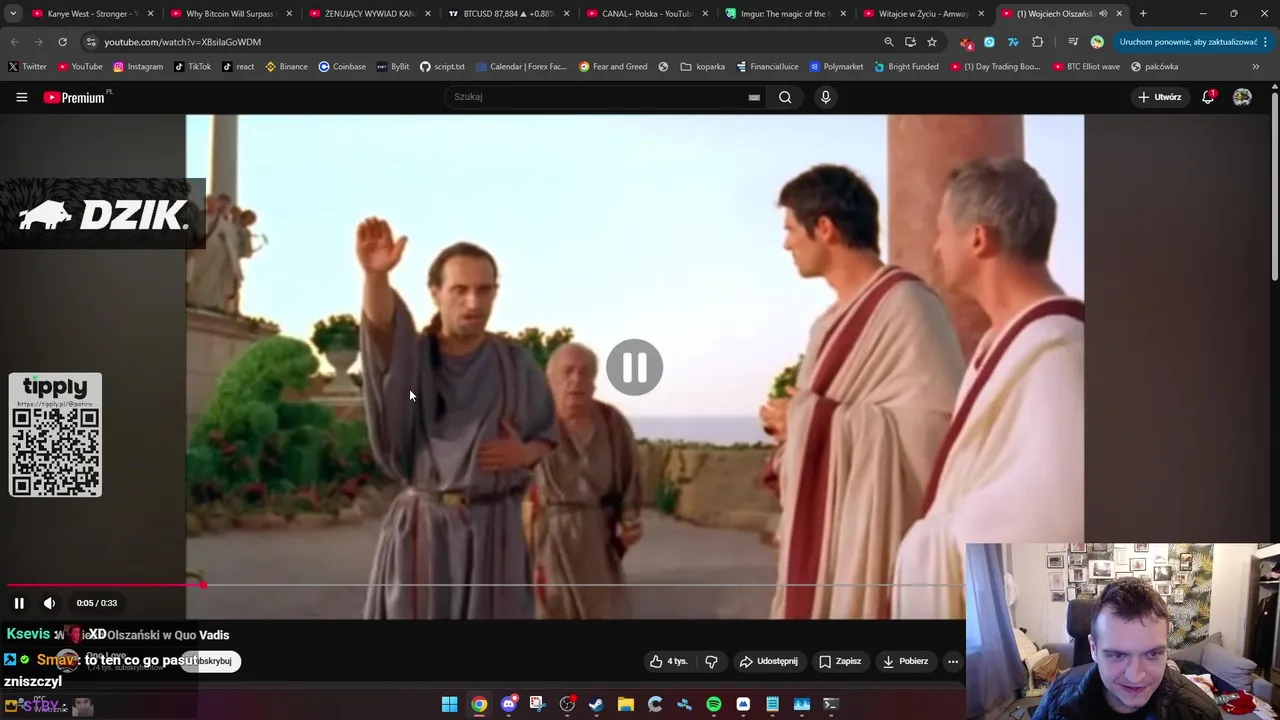Open the on-screen keyboard icon in search box

pyautogui.click(x=754, y=97)
